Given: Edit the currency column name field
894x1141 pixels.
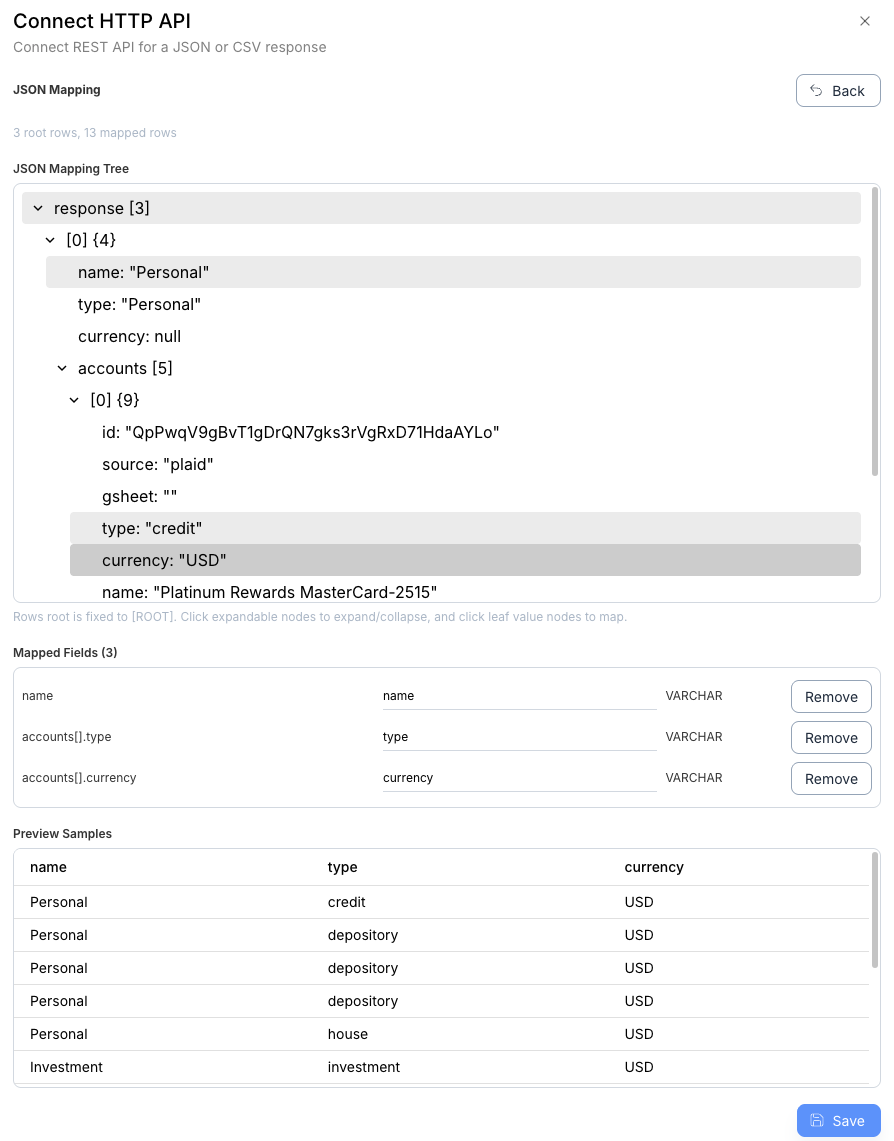Looking at the screenshot, I should [518, 778].
